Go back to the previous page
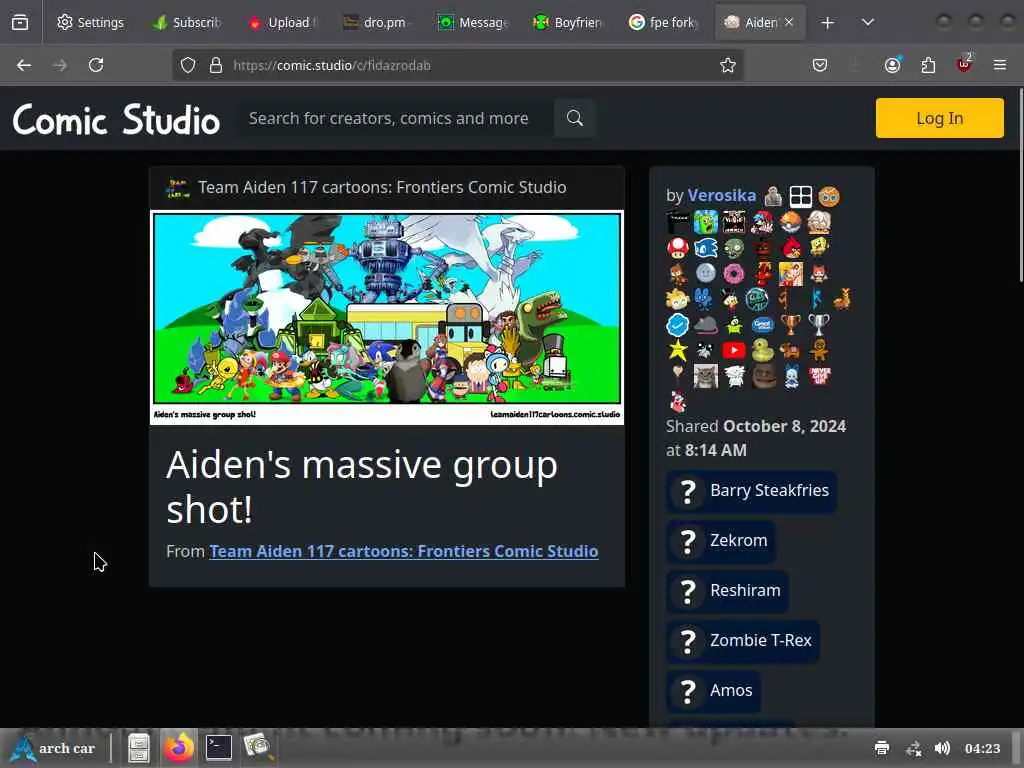Viewport: 1024px width, 768px height. coord(24,65)
